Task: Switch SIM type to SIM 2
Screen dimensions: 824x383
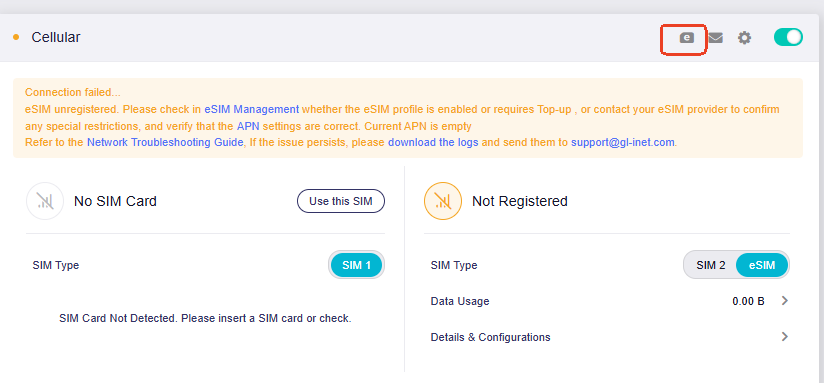Action: [710, 265]
